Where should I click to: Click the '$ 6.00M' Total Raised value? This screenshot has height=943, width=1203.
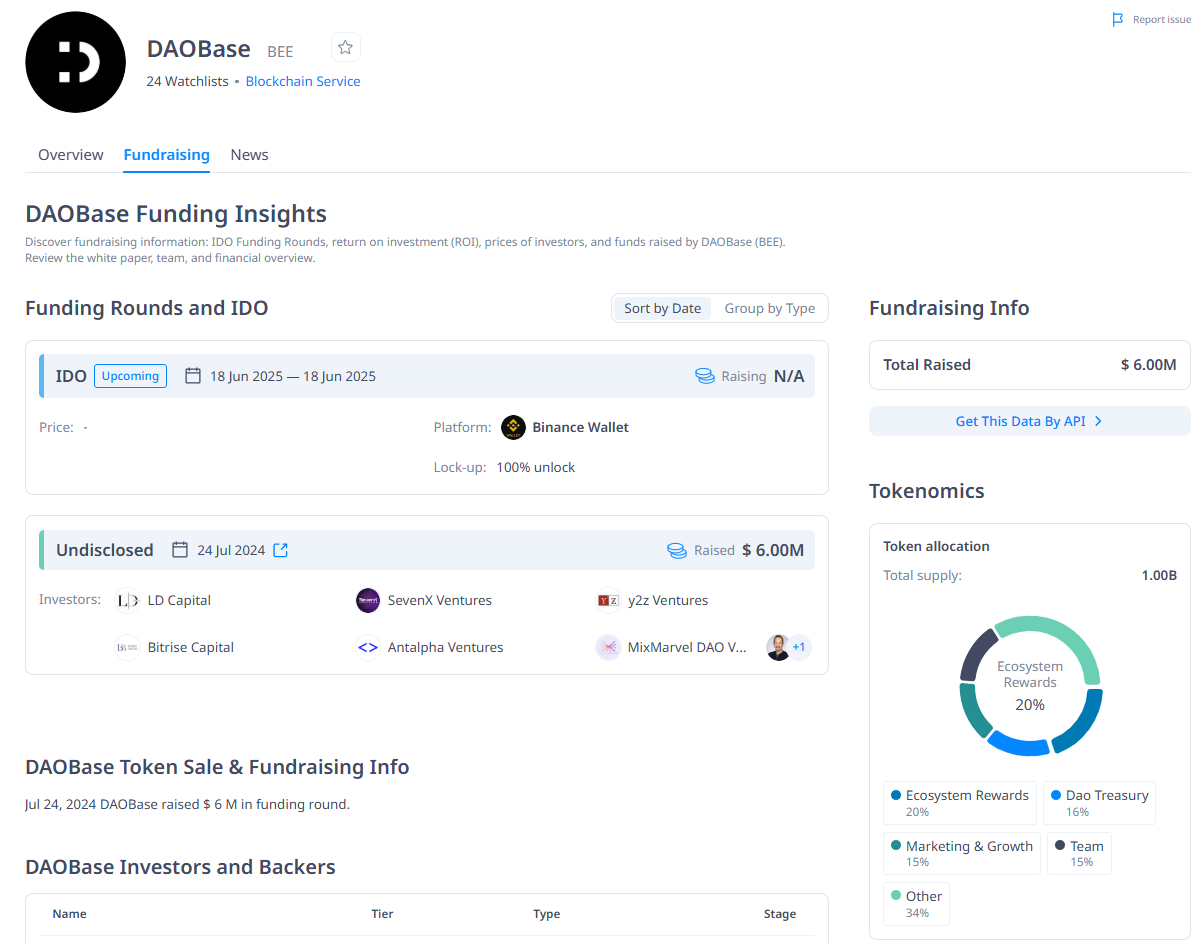[1148, 365]
